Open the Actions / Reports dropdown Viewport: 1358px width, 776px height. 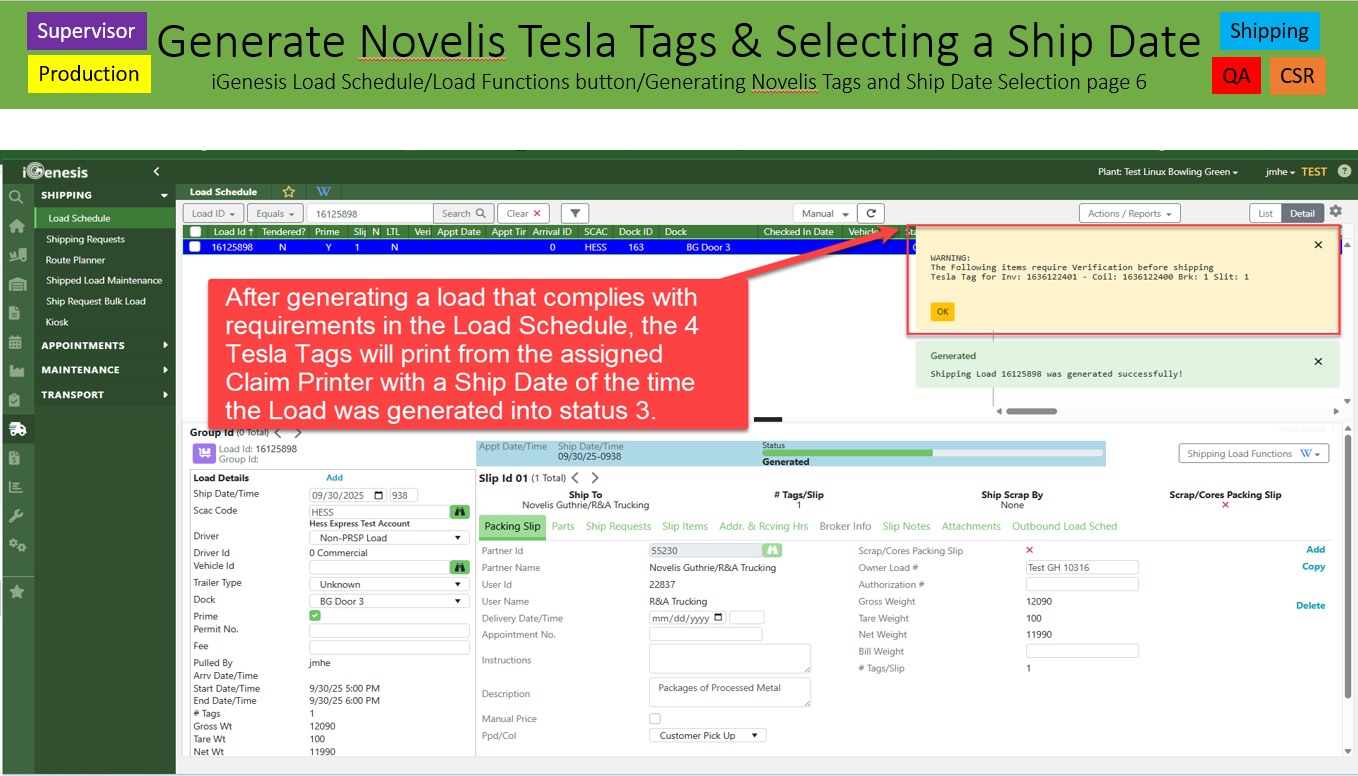click(1130, 213)
